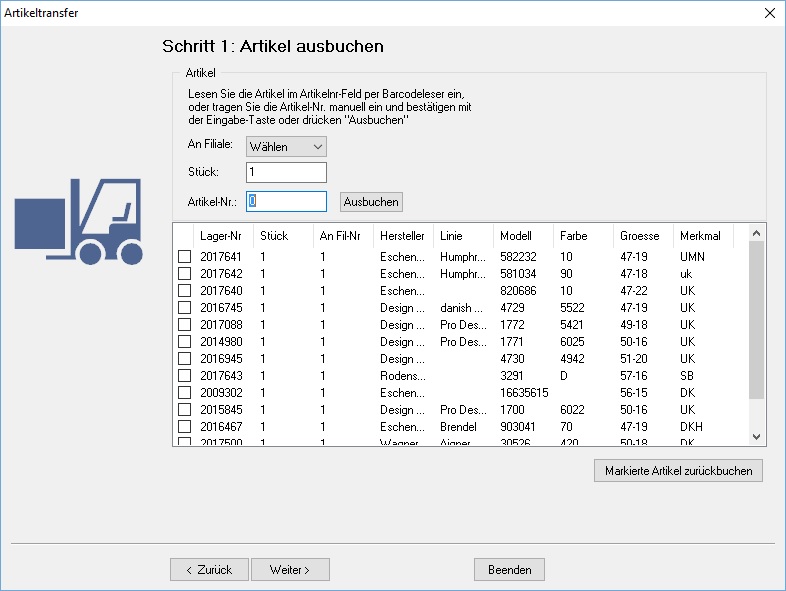Click Farbe value 4942
This screenshot has height=591, width=786.
(572, 359)
